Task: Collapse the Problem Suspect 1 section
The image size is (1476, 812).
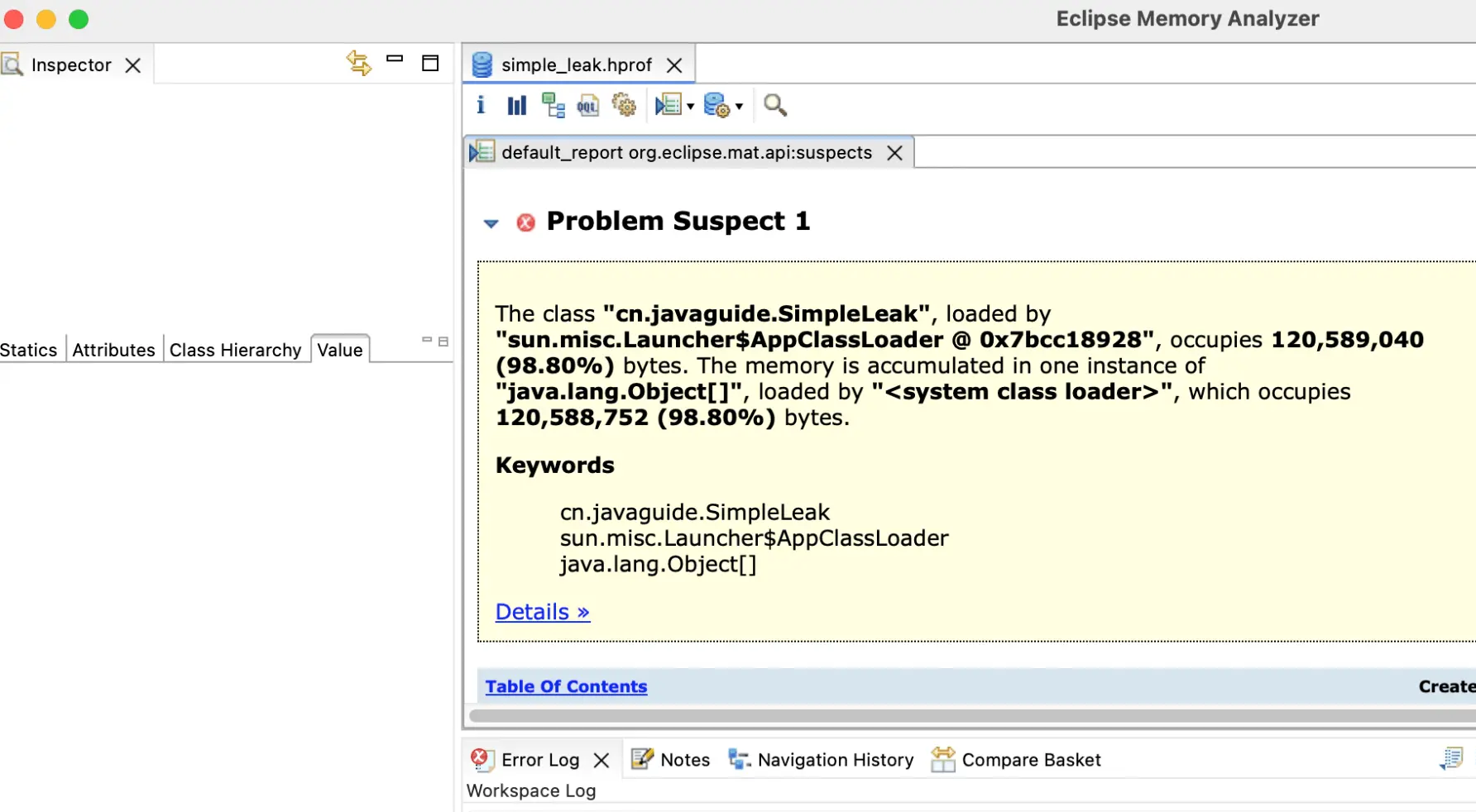Action: (x=491, y=223)
